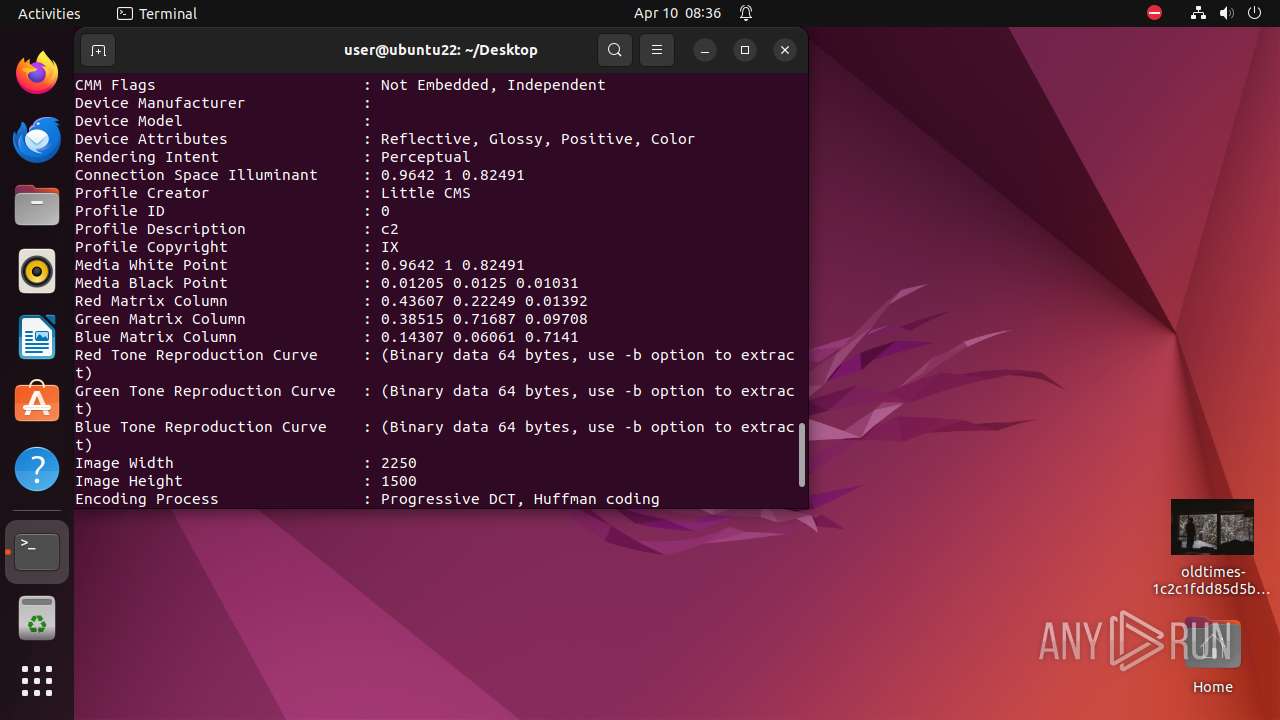Click 'Blue Tone Reproduction Curve' label
The height and width of the screenshot is (720, 1280).
pos(201,427)
